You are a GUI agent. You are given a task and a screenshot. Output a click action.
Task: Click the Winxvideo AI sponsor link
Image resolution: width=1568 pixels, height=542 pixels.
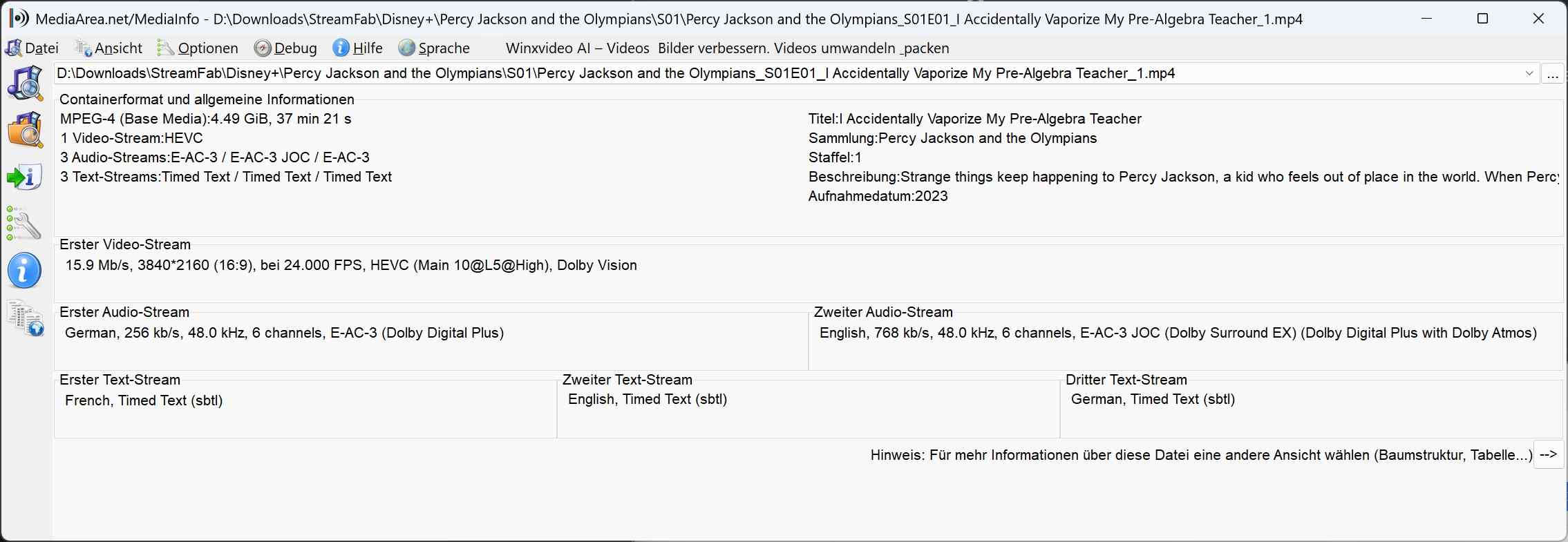(x=727, y=48)
